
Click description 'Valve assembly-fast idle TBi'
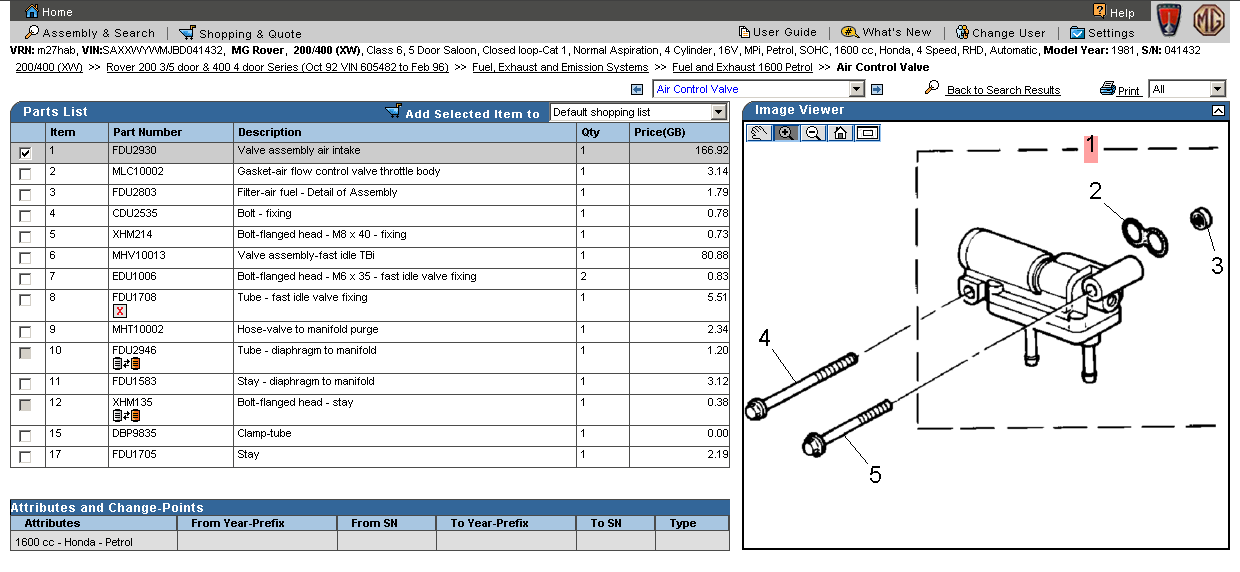[x=306, y=255]
